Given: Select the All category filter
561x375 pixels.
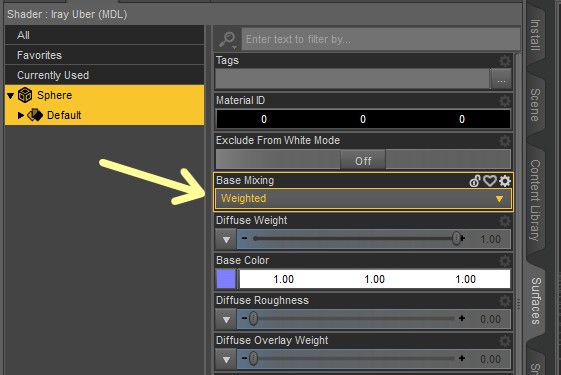Looking at the screenshot, I should pyautogui.click(x=104, y=35).
